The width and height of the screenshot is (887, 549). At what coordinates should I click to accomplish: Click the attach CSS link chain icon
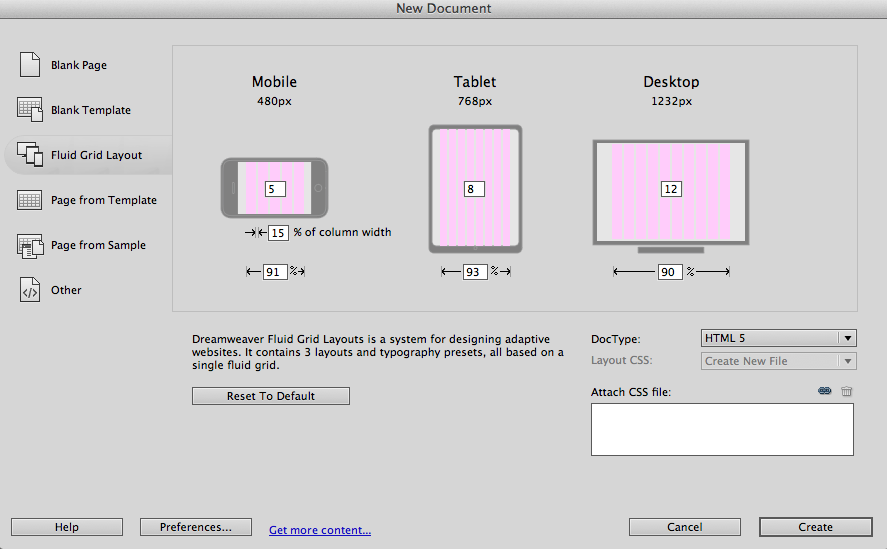coord(824,392)
